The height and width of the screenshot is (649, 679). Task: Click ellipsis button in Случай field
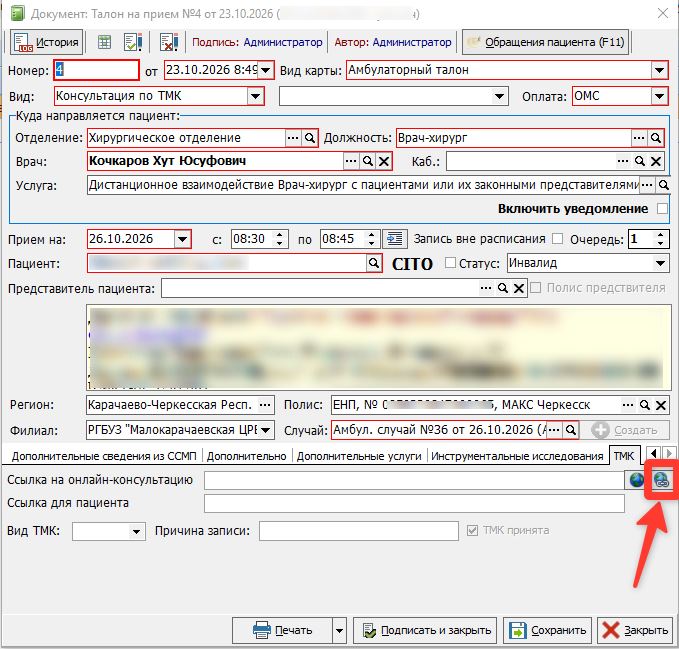pyautogui.click(x=554, y=430)
